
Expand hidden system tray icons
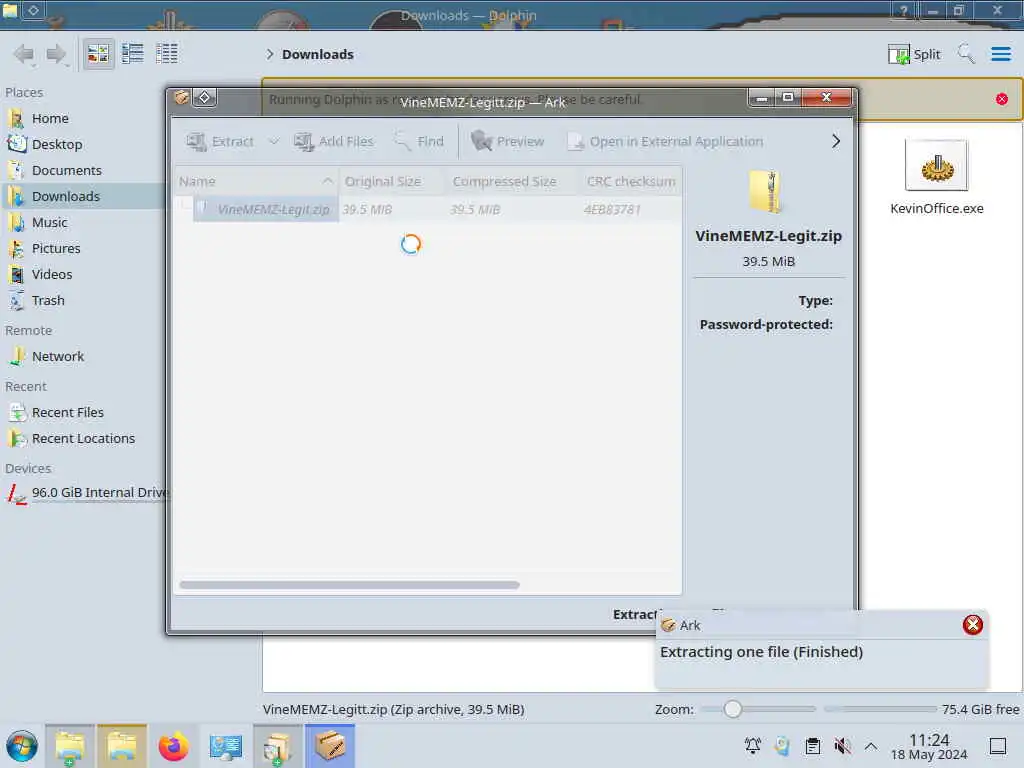coord(871,746)
